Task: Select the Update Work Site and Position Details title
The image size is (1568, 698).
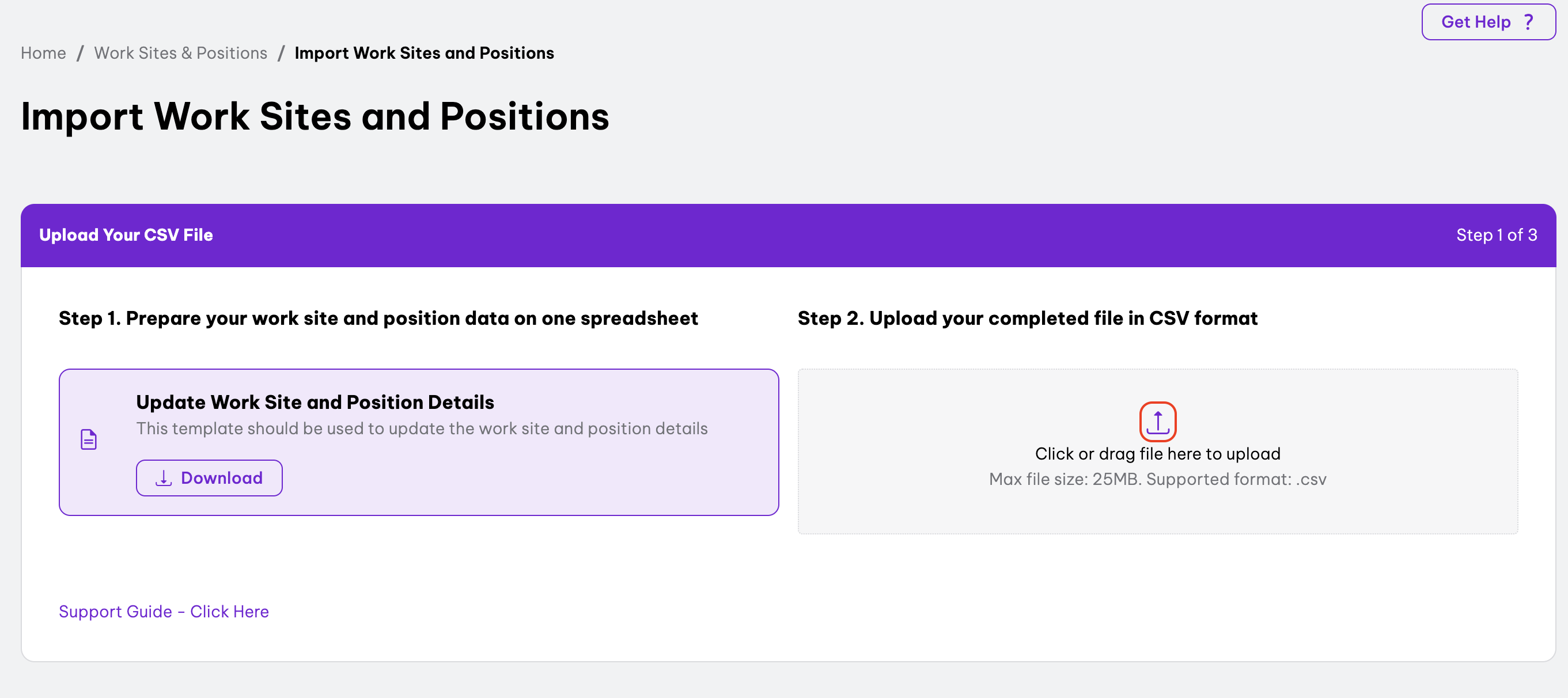Action: tap(315, 401)
